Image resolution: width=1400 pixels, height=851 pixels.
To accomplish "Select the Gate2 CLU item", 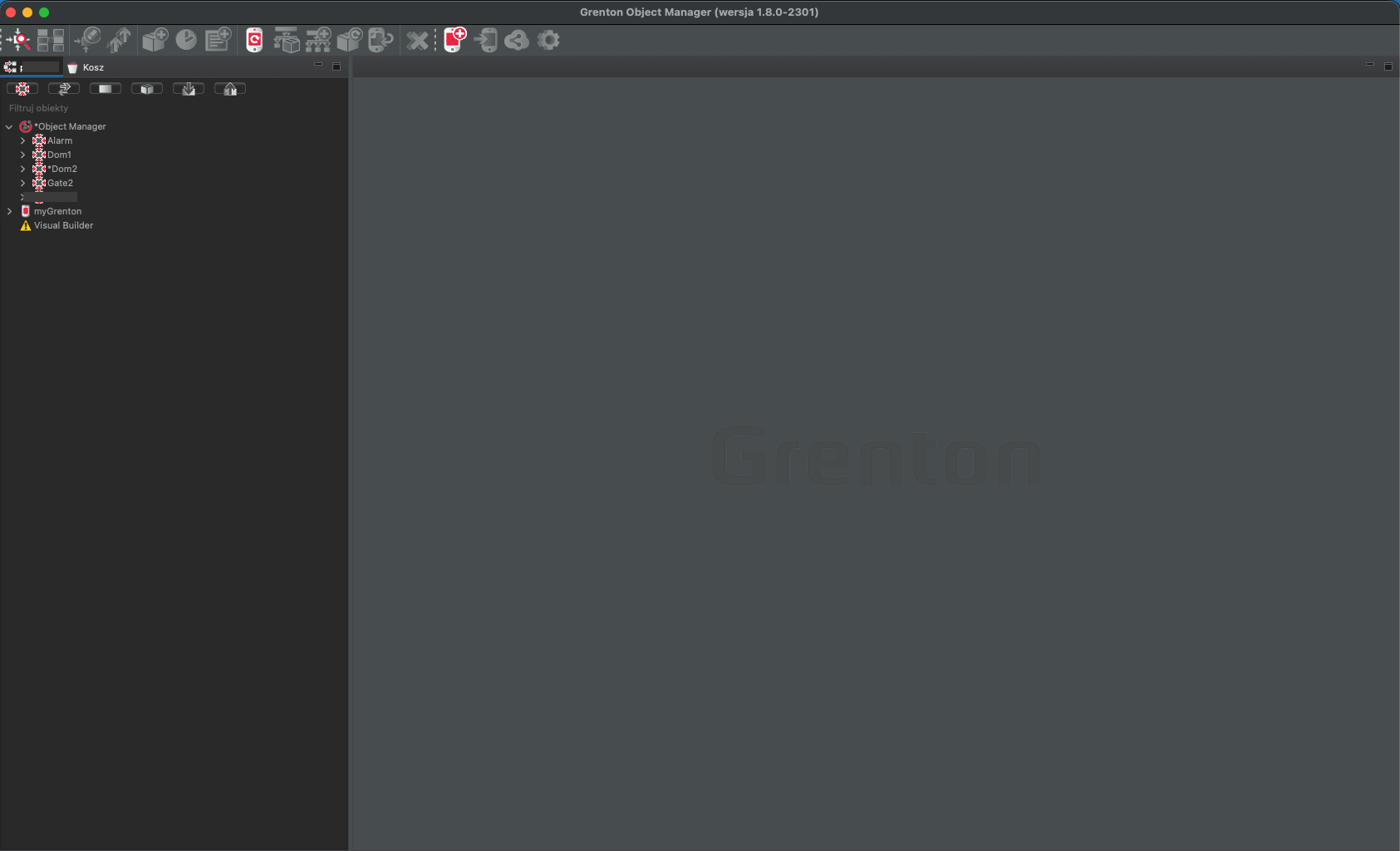I will (60, 184).
